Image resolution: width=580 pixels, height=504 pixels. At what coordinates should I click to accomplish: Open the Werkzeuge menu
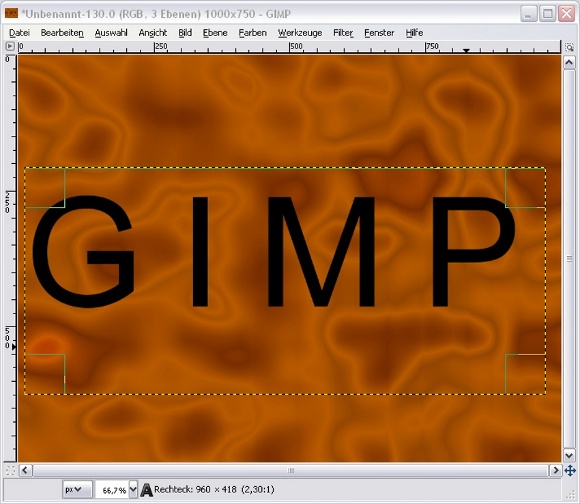pyautogui.click(x=300, y=33)
